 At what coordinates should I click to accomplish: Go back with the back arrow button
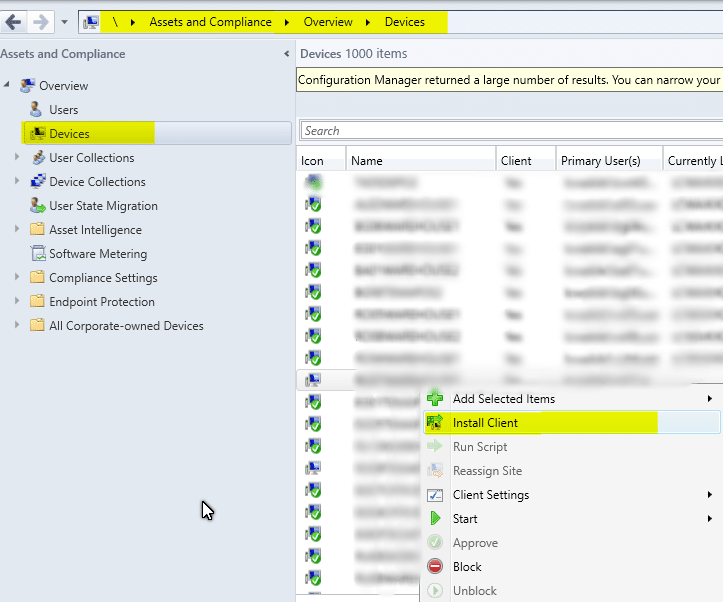click(13, 22)
